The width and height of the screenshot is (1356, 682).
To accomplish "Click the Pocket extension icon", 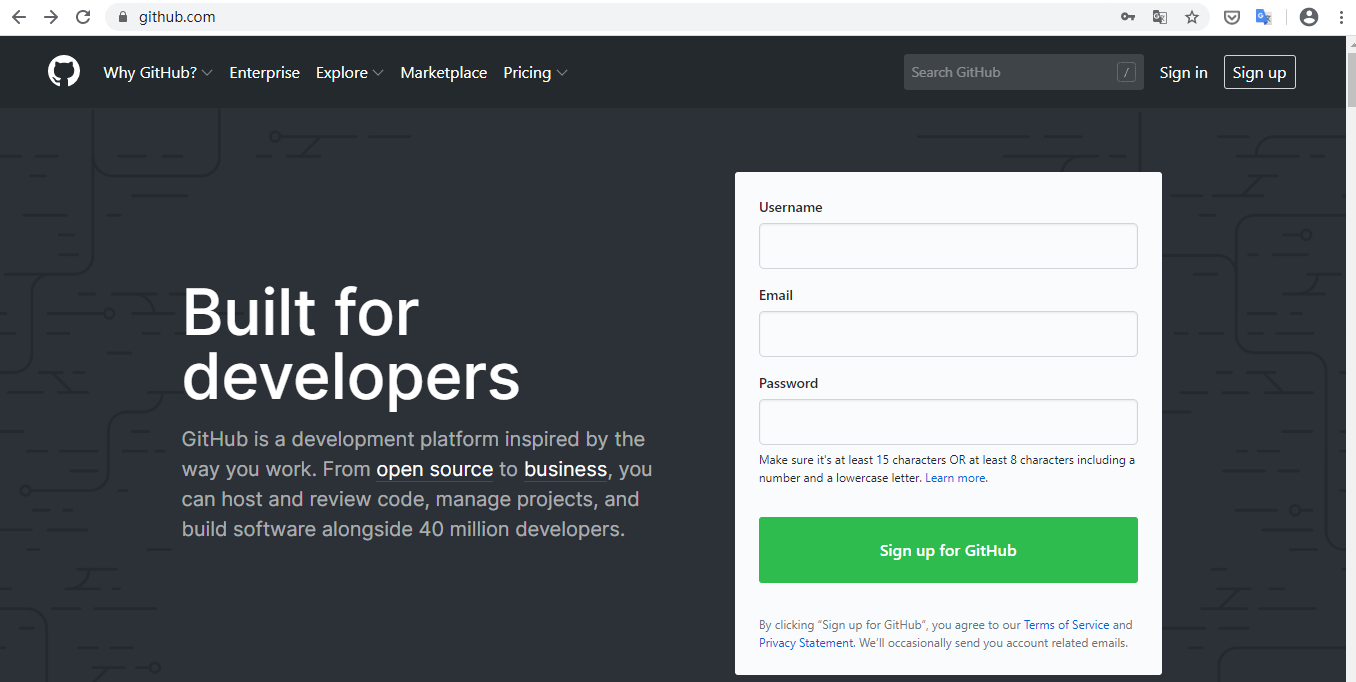I will click(1233, 17).
